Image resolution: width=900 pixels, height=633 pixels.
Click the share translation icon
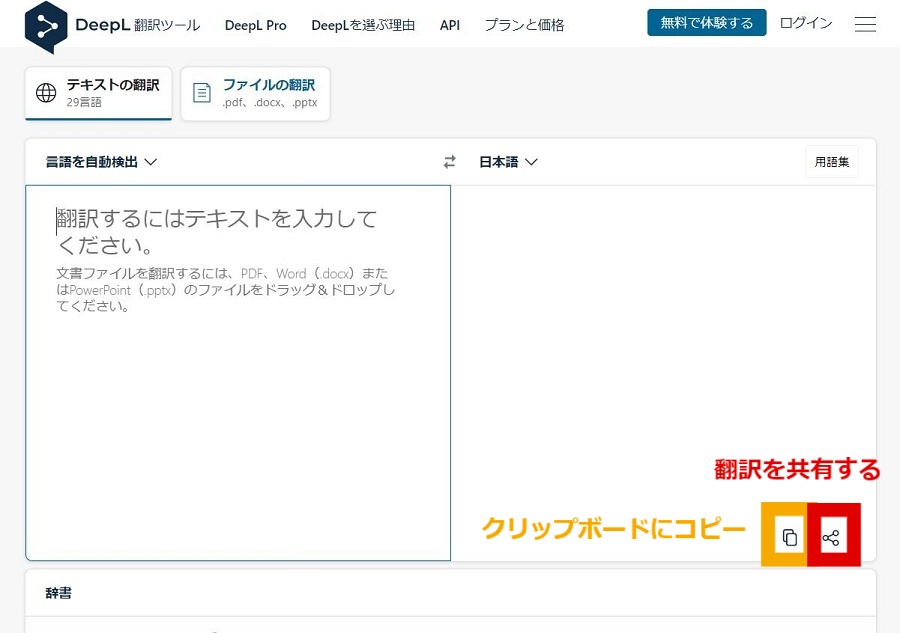tap(831, 538)
